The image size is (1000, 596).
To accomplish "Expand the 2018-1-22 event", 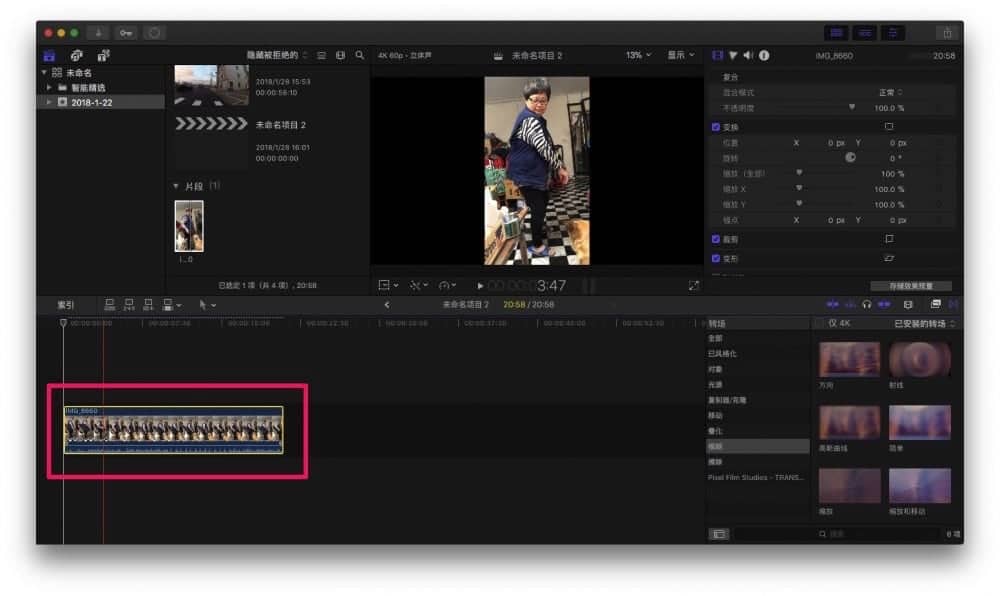I will pos(49,102).
